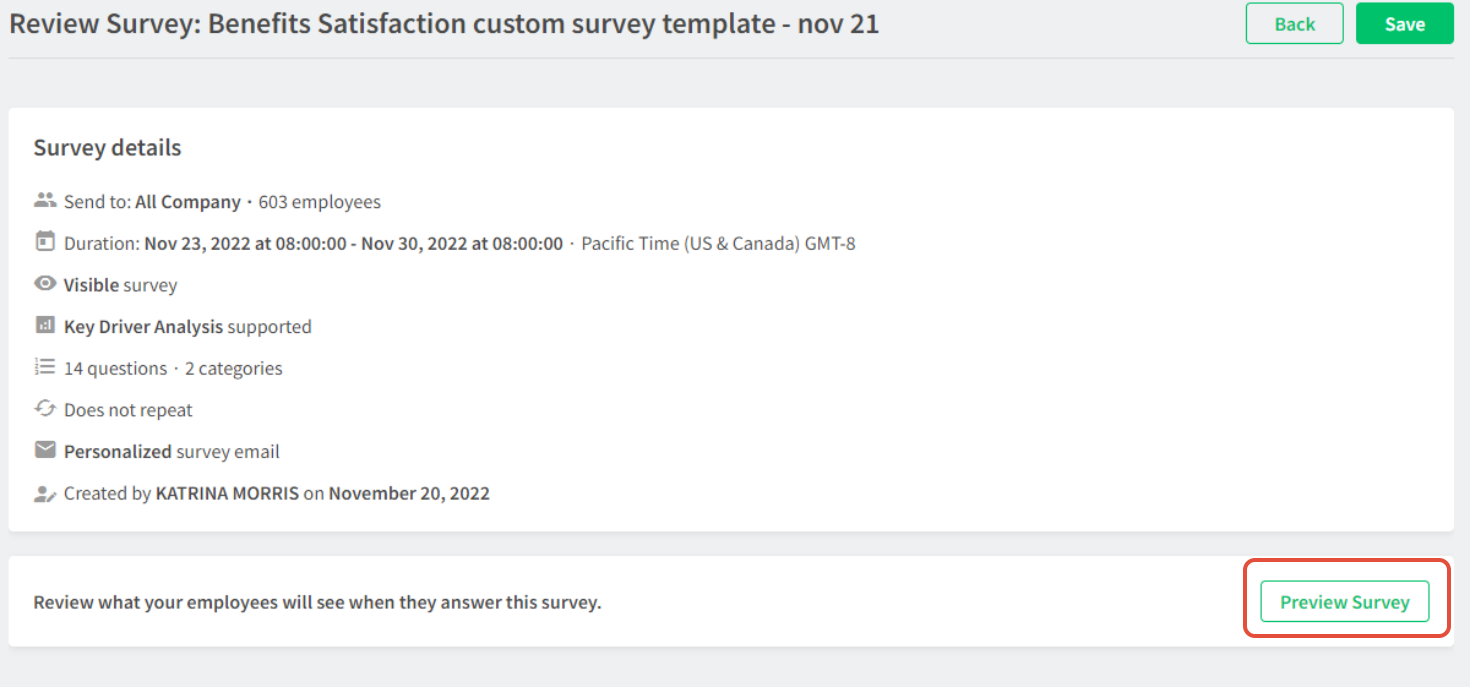Click the Review Survey page title

444,24
